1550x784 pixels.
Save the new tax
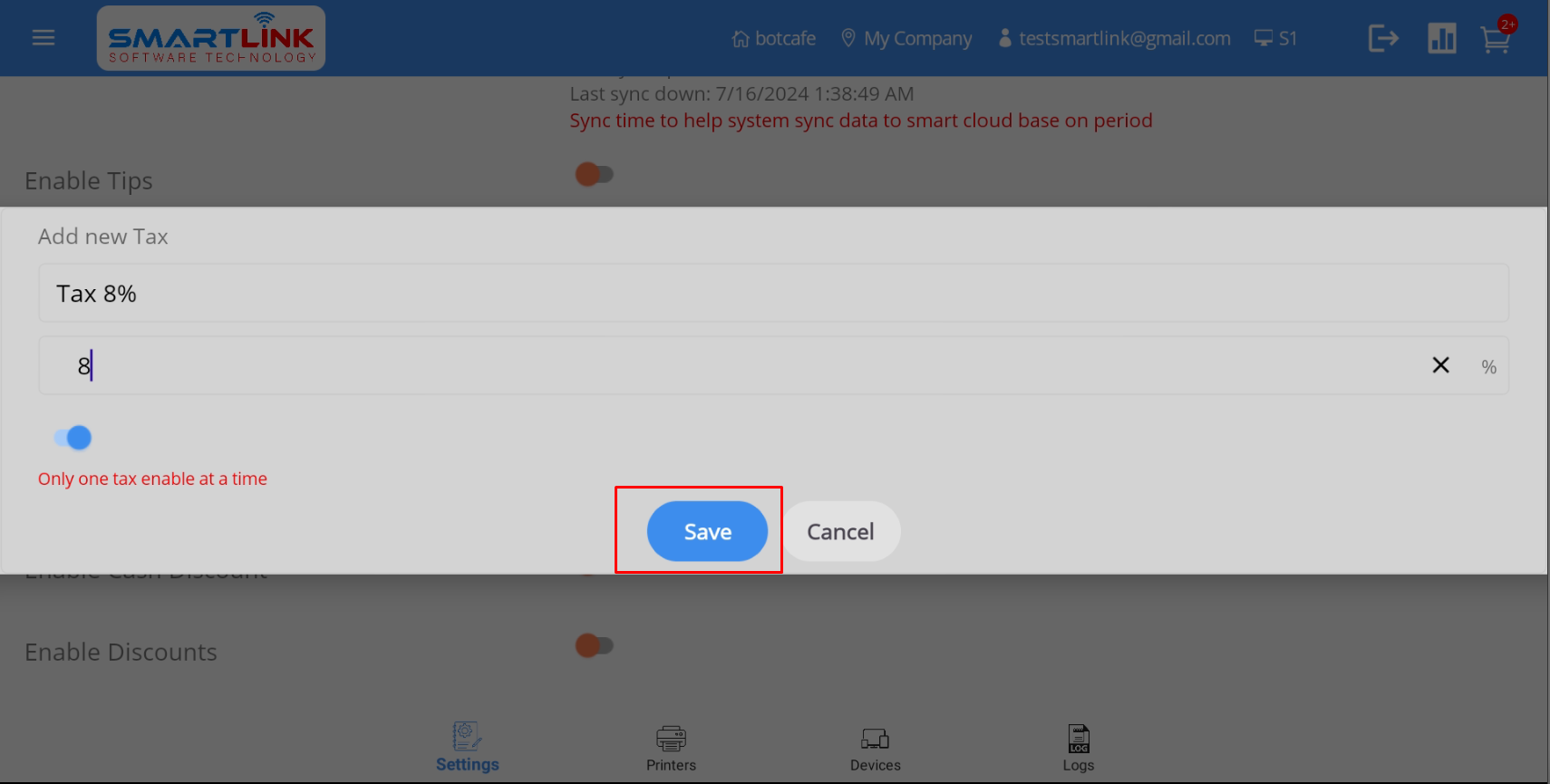(707, 531)
